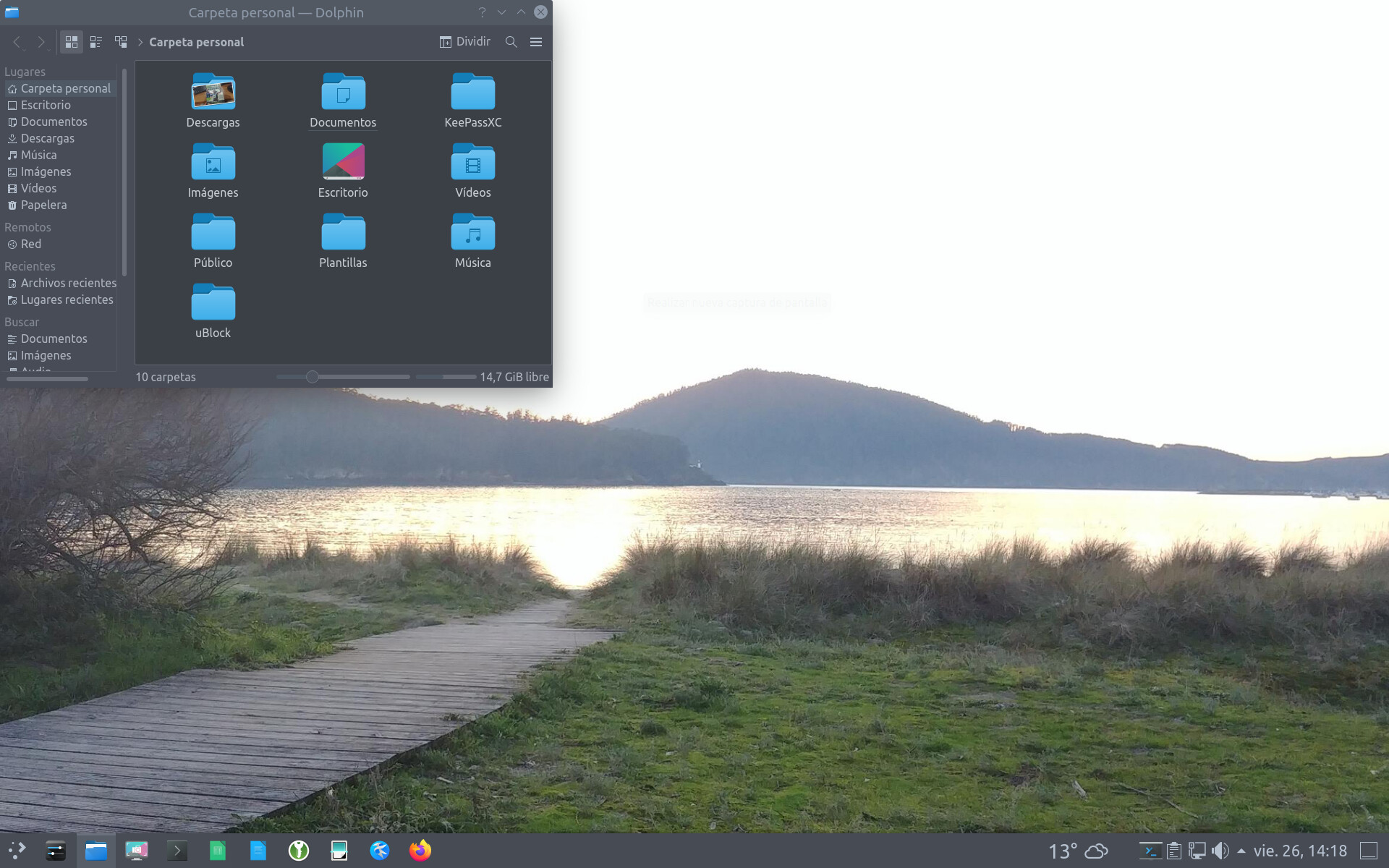Open the KDE application launcher

[16, 851]
